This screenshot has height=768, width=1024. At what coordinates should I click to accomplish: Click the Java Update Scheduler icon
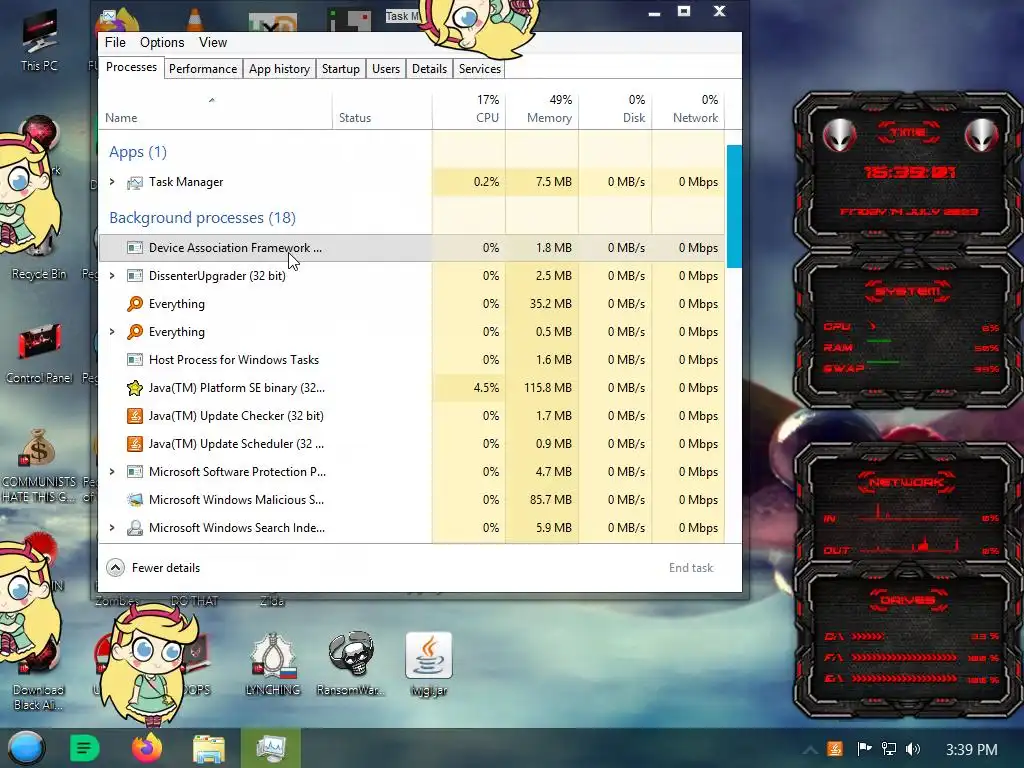pyautogui.click(x=135, y=444)
